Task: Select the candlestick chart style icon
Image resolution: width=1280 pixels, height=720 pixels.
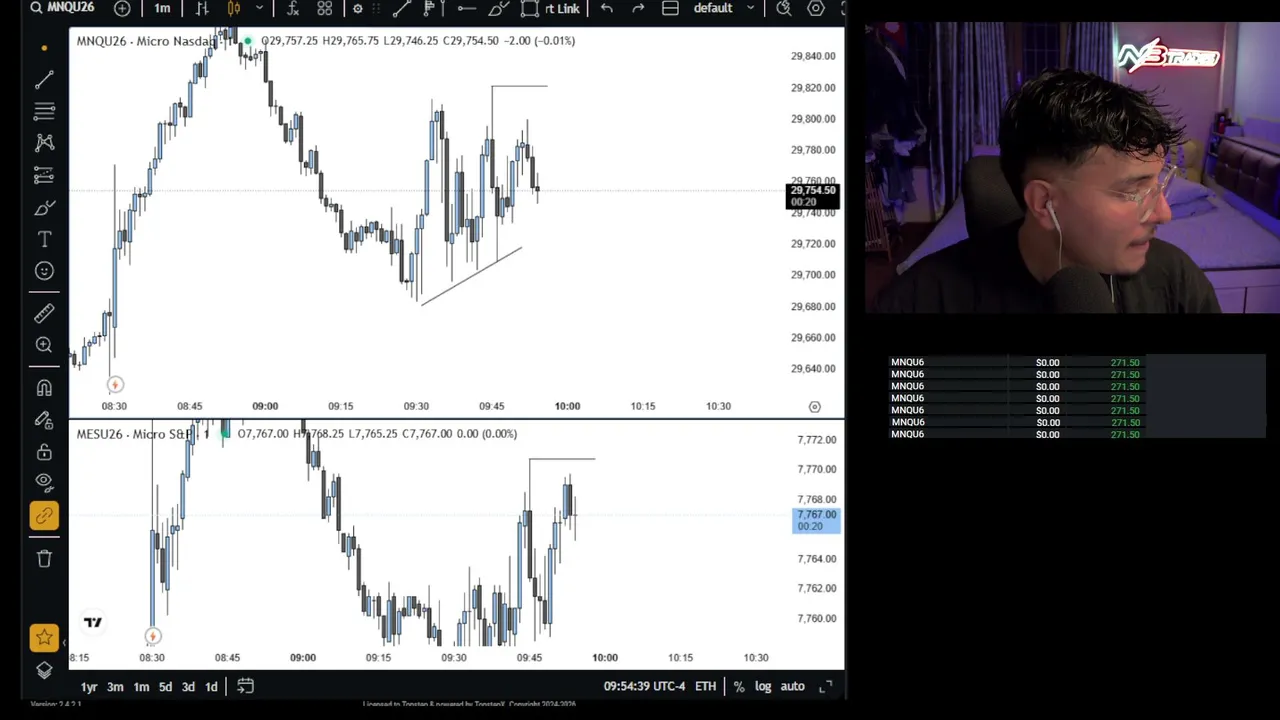Action: 234,8
